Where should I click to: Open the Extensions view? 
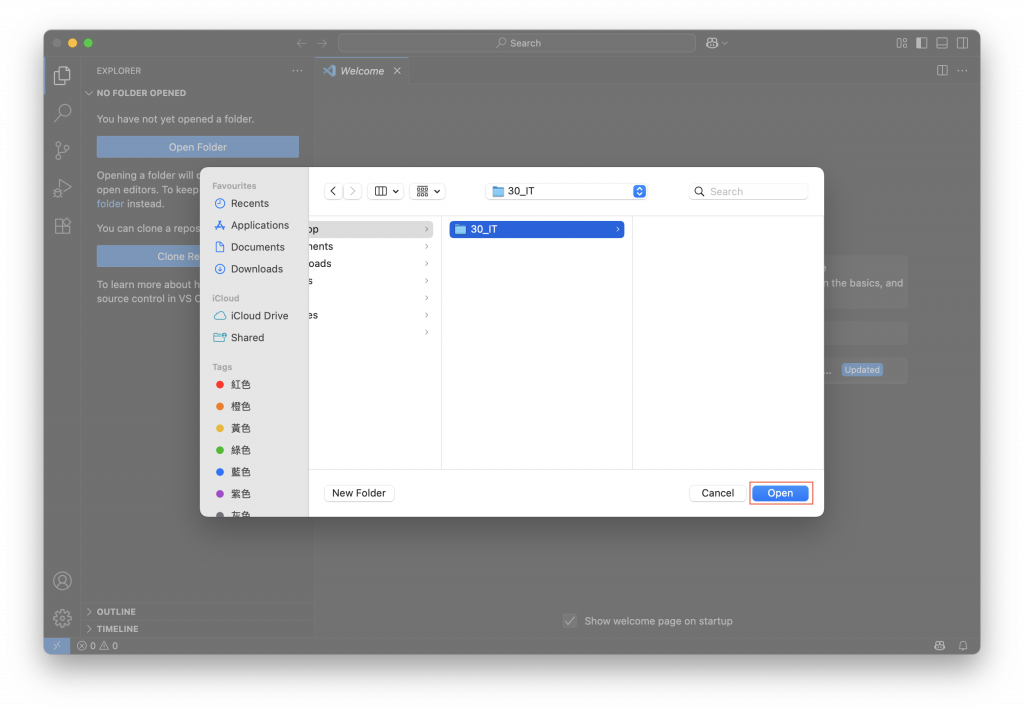tap(62, 226)
